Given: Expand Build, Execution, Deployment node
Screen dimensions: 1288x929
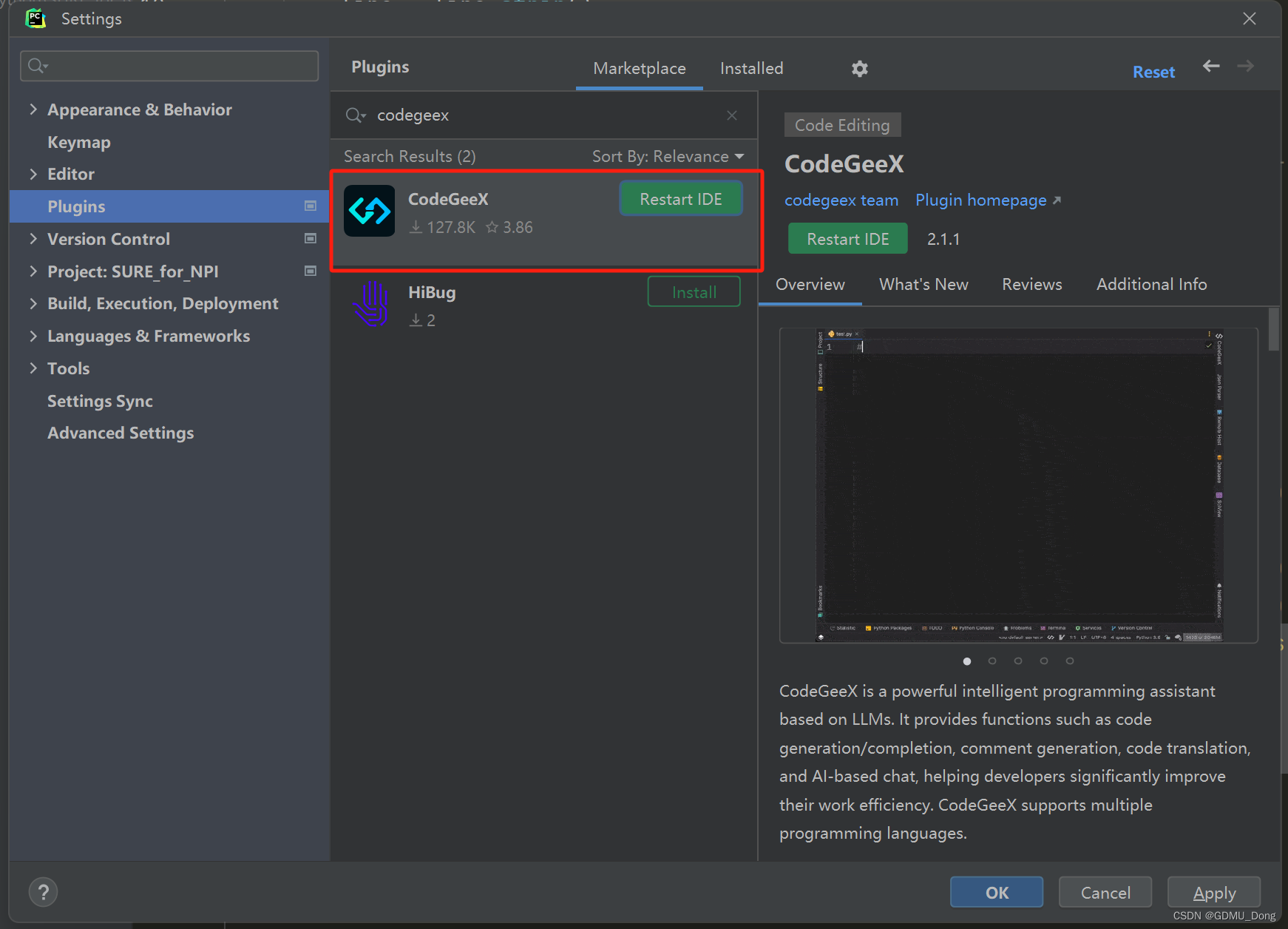Looking at the screenshot, I should click(x=33, y=303).
